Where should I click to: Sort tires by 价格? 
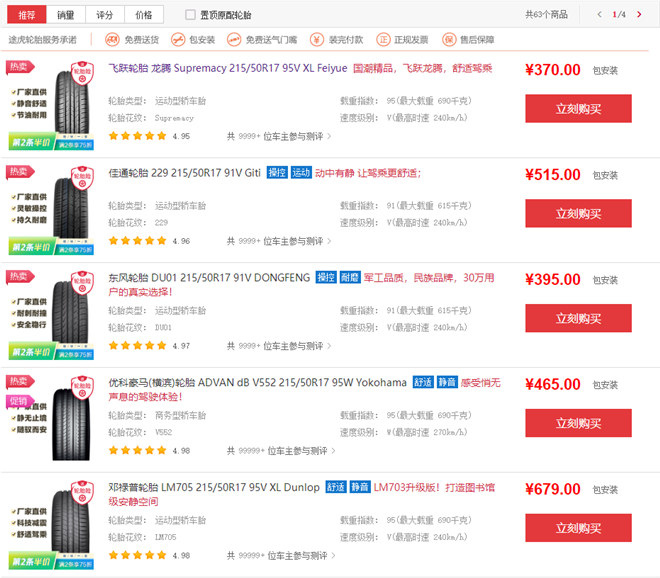144,15
